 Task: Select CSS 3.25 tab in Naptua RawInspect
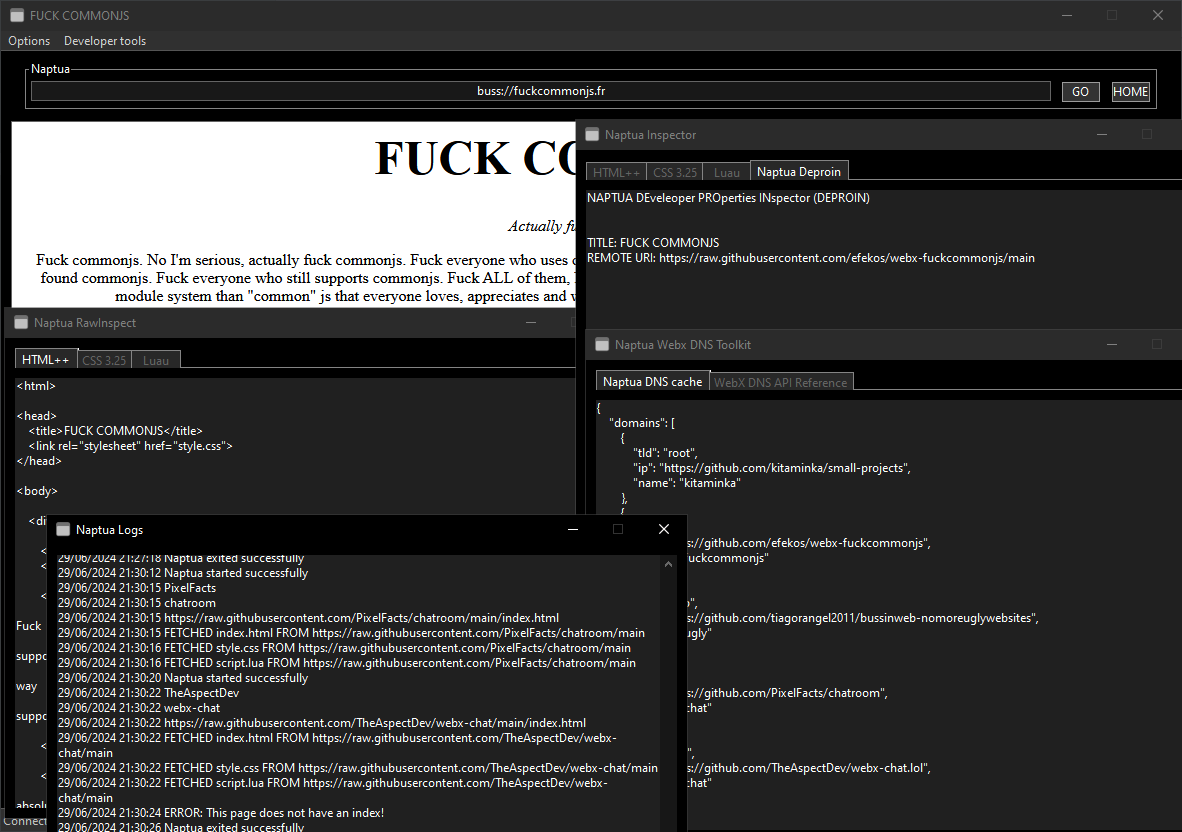[104, 361]
